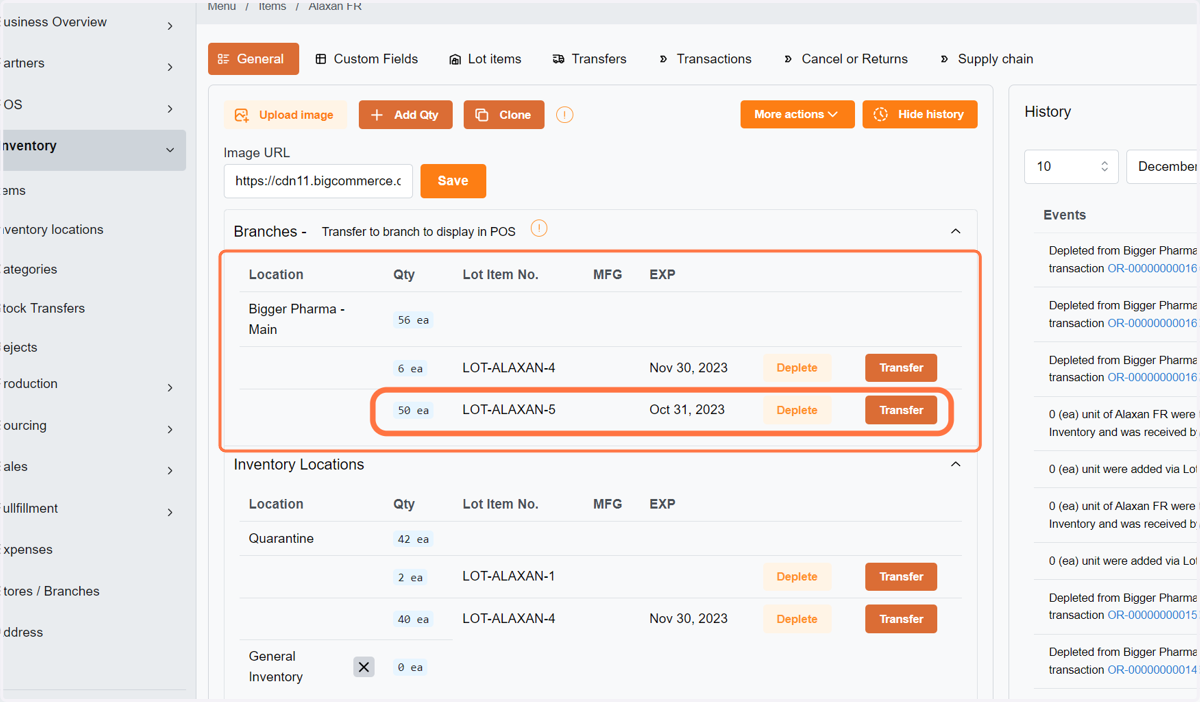Screen dimensions: 1200x702
Task: Click Menu in the breadcrumb
Action: 222,6
